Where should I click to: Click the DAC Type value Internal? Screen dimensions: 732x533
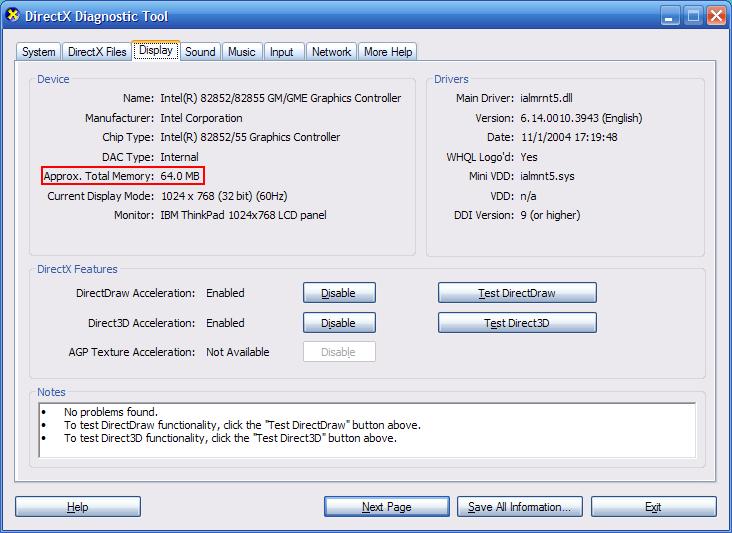point(179,157)
